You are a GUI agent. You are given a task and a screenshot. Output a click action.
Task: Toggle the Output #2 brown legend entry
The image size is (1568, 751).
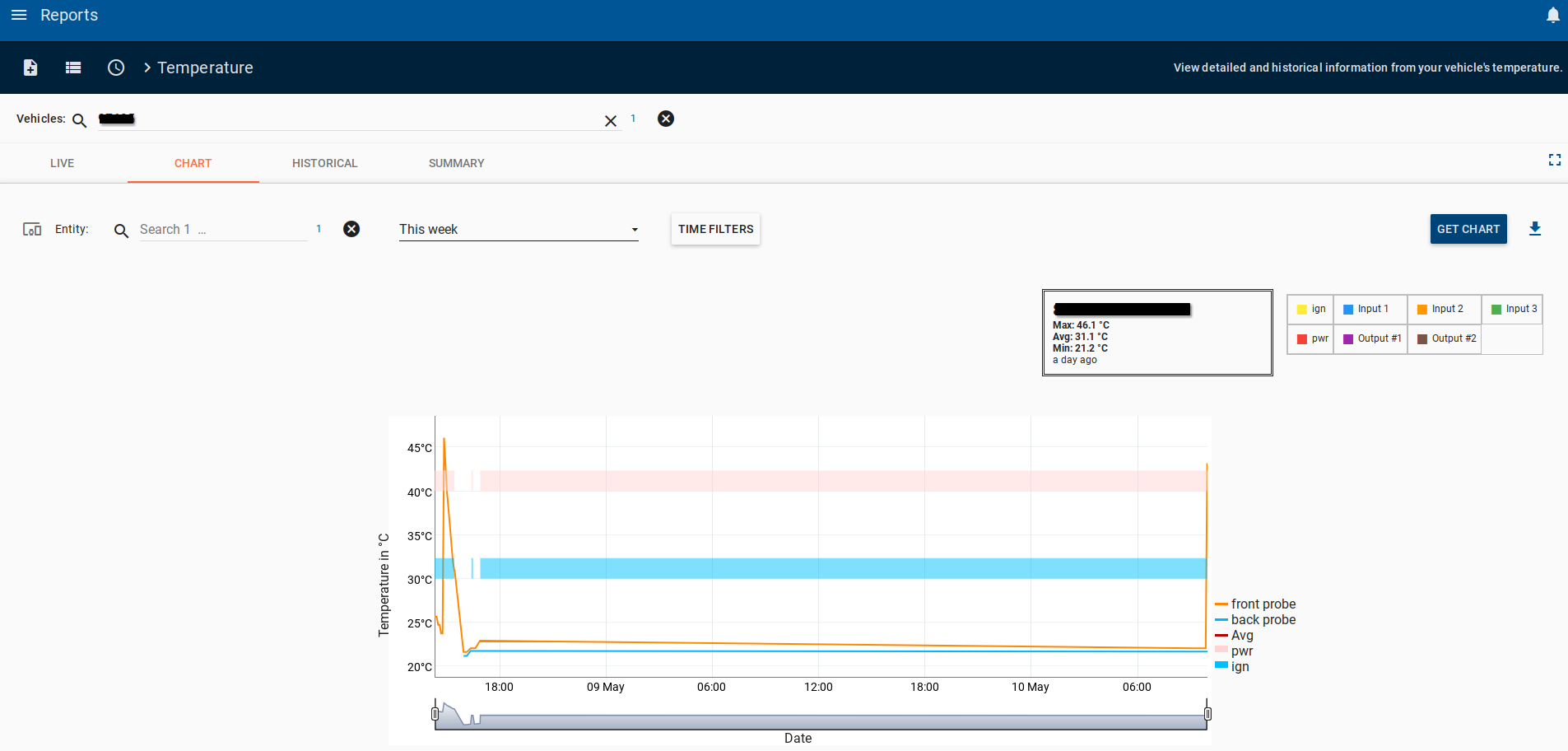pos(1445,338)
